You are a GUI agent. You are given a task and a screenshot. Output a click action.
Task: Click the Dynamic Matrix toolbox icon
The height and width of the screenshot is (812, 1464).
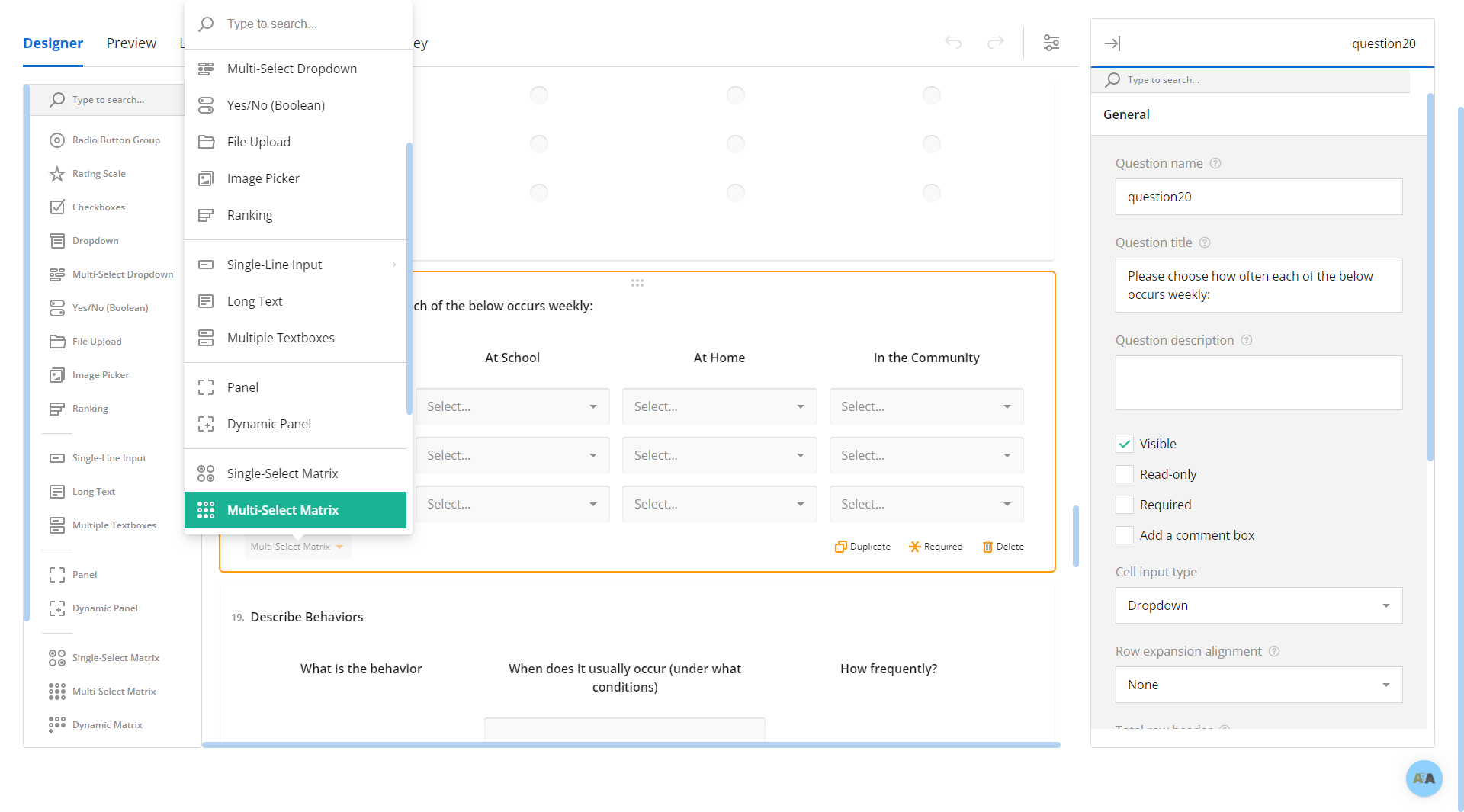coord(57,724)
